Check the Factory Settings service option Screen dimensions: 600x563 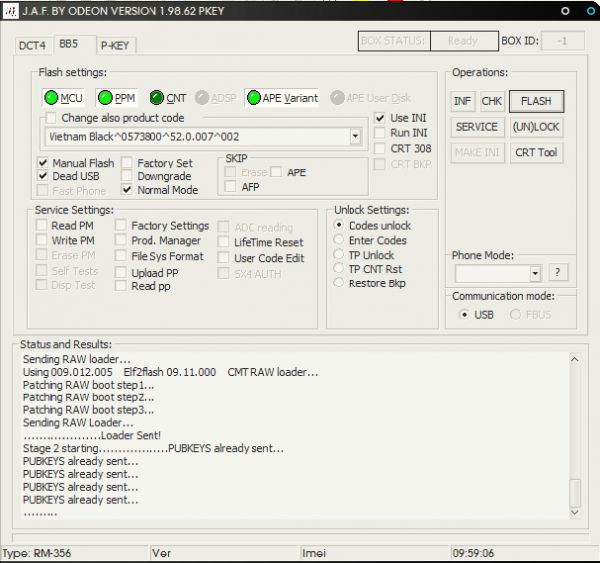pos(121,225)
